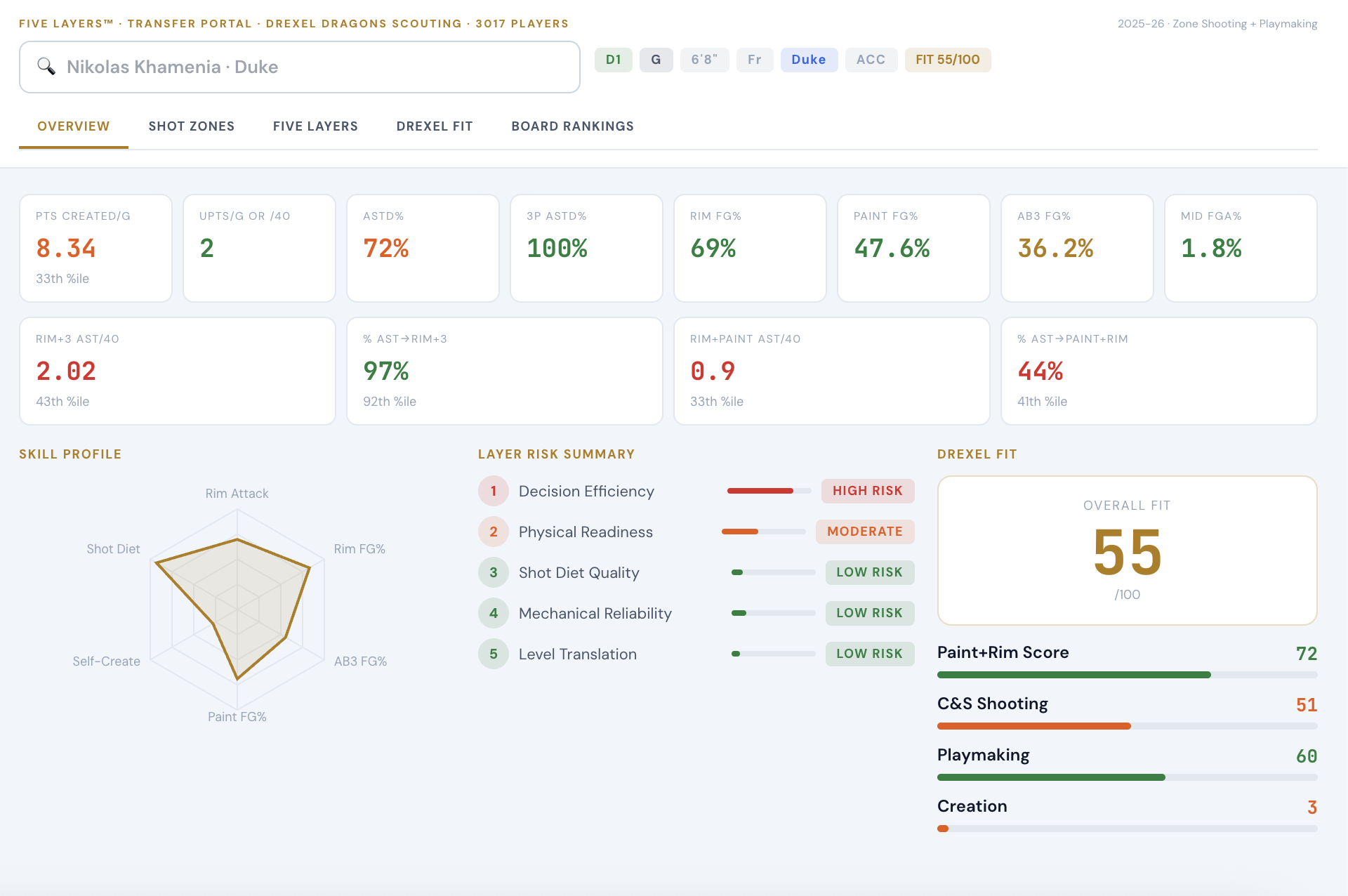This screenshot has height=896, width=1348.
Task: Select the 6'8" height badge
Action: click(705, 60)
